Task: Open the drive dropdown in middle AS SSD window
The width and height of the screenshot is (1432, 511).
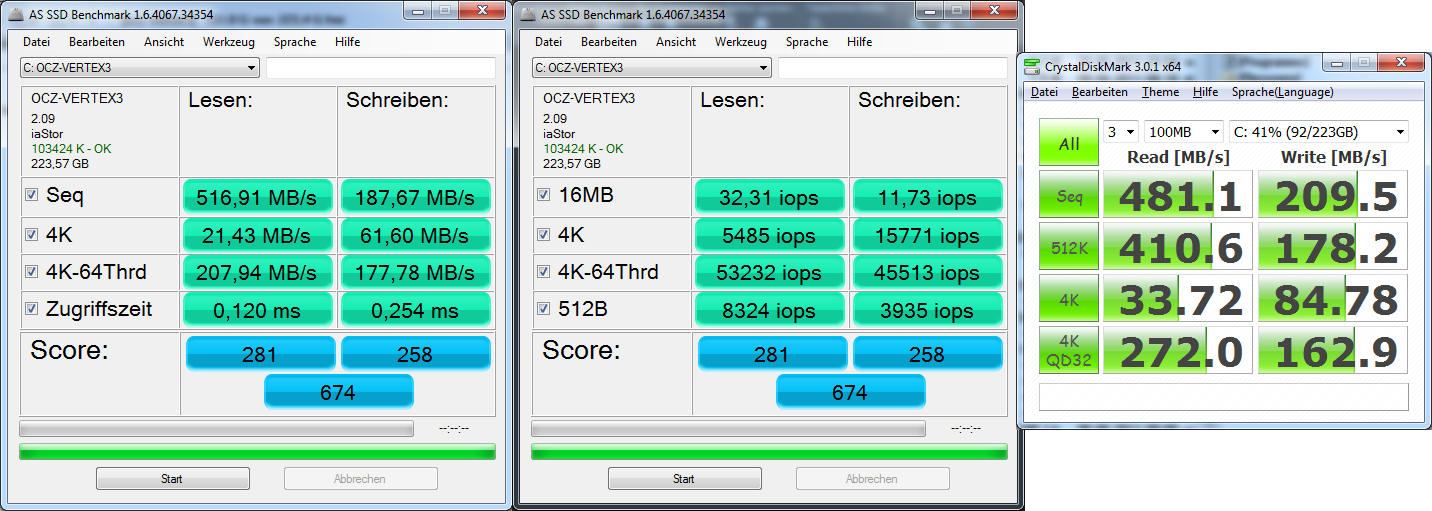Action: pyautogui.click(x=651, y=68)
